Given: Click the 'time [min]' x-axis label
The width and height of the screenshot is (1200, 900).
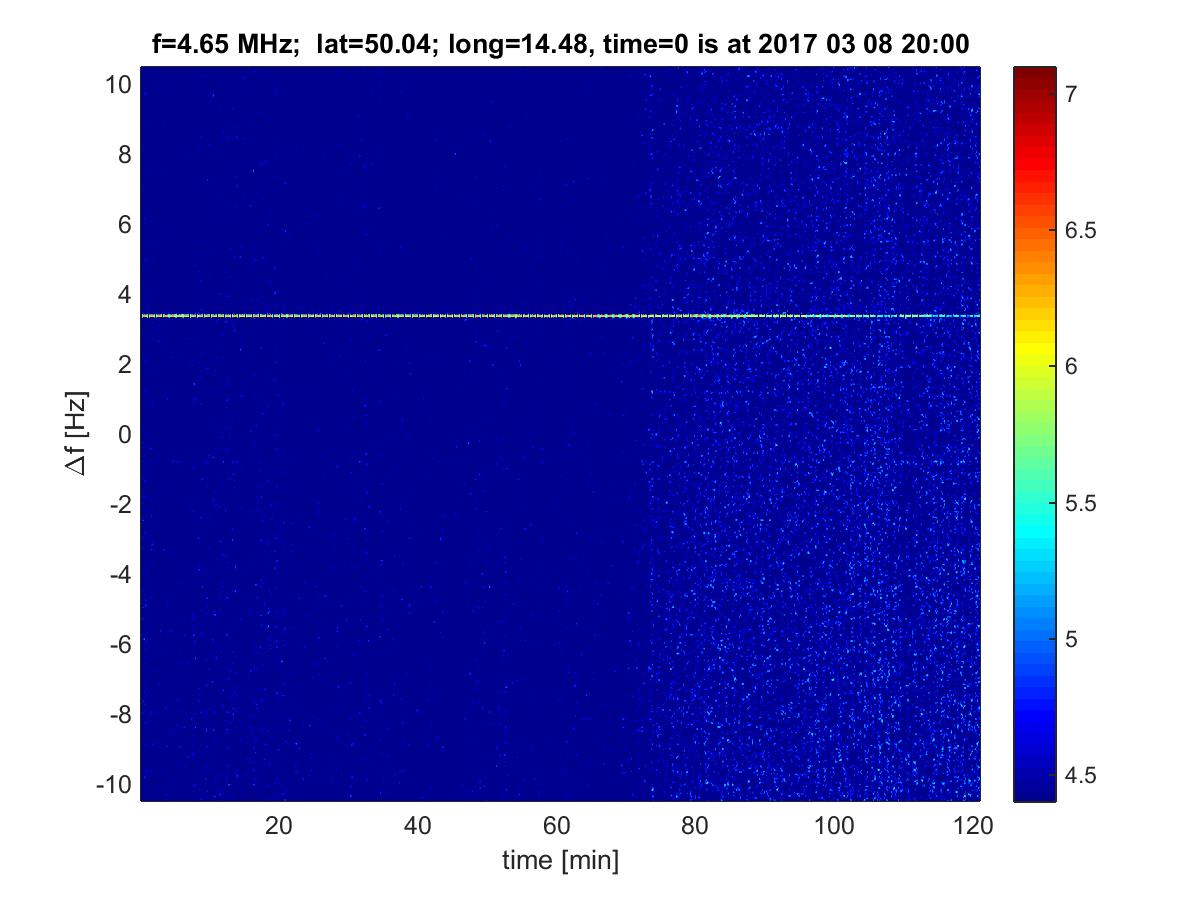Looking at the screenshot, I should click(x=560, y=860).
